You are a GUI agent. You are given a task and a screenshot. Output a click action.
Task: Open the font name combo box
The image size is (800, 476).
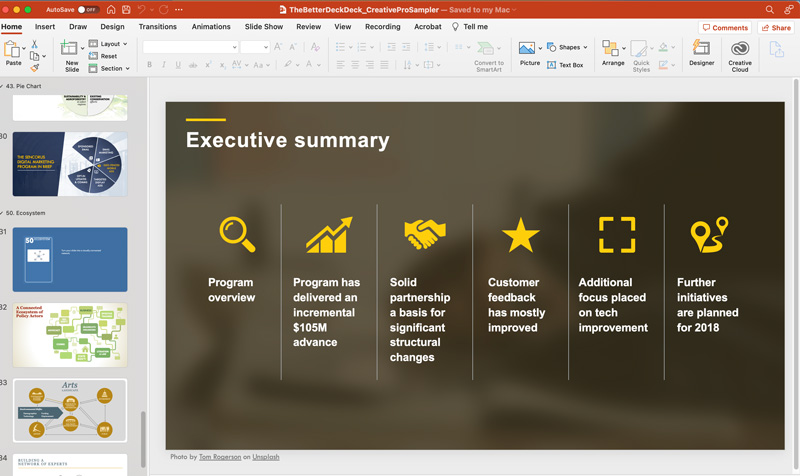pyautogui.click(x=190, y=47)
